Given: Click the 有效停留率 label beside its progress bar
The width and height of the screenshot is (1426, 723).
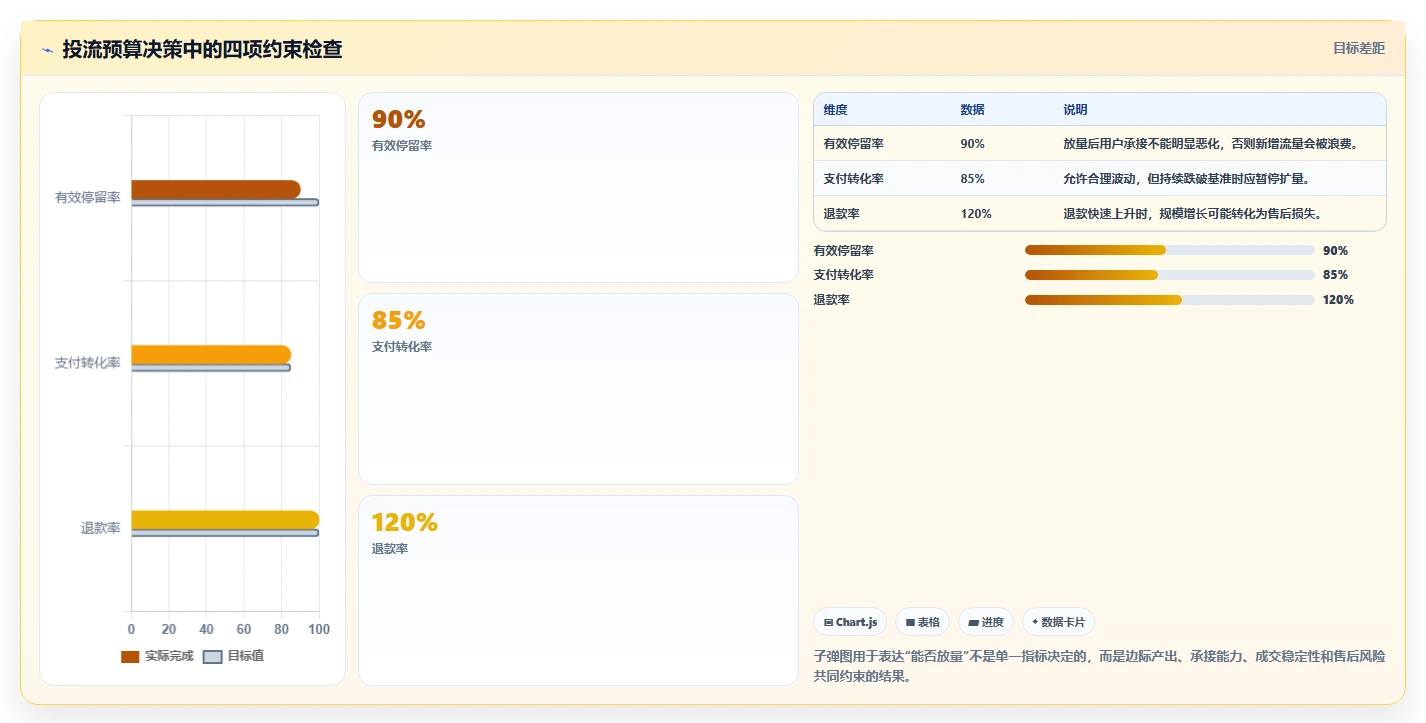Looking at the screenshot, I should pos(843,250).
